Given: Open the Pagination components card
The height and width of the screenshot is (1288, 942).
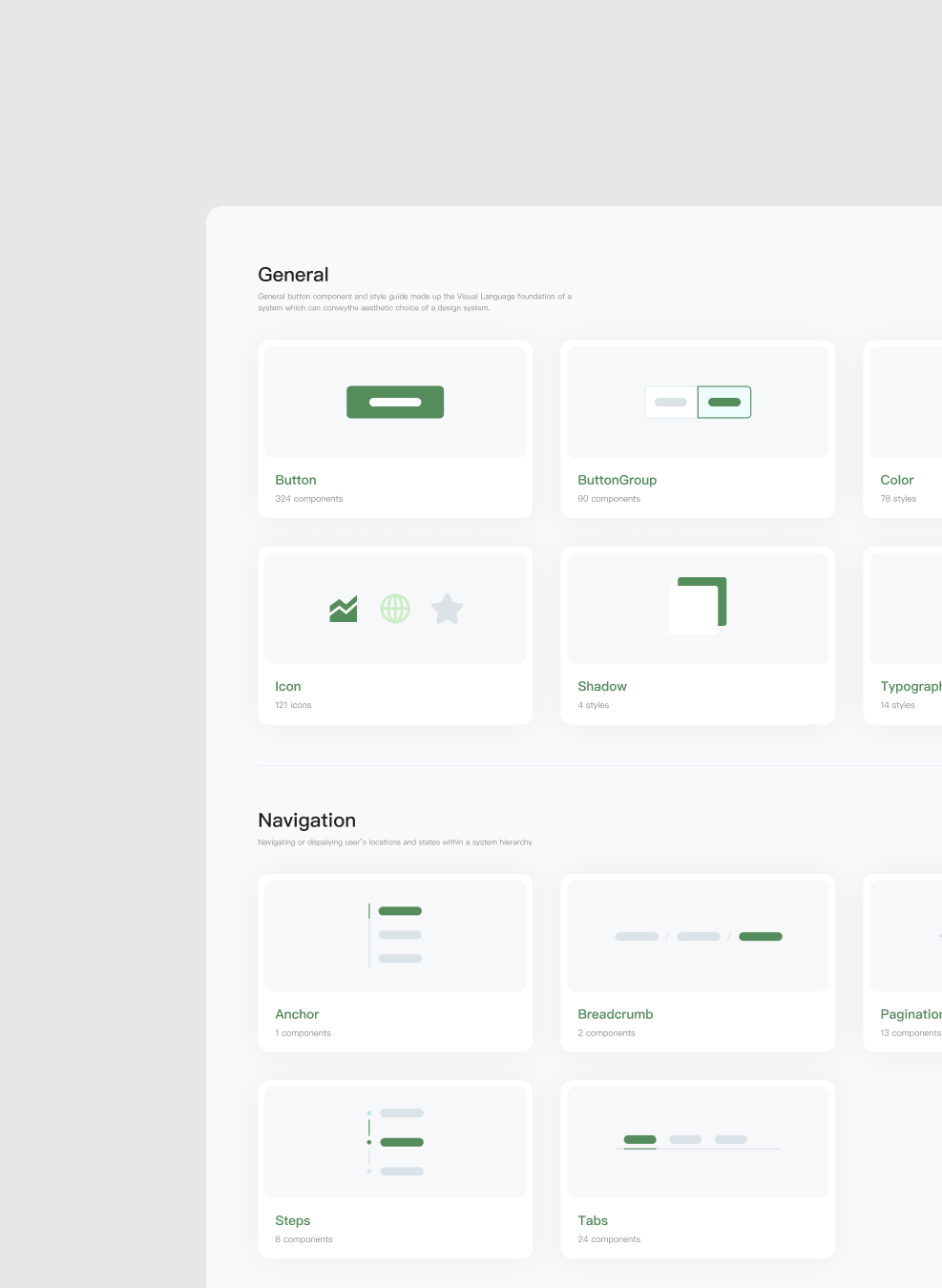Looking at the screenshot, I should click(902, 964).
